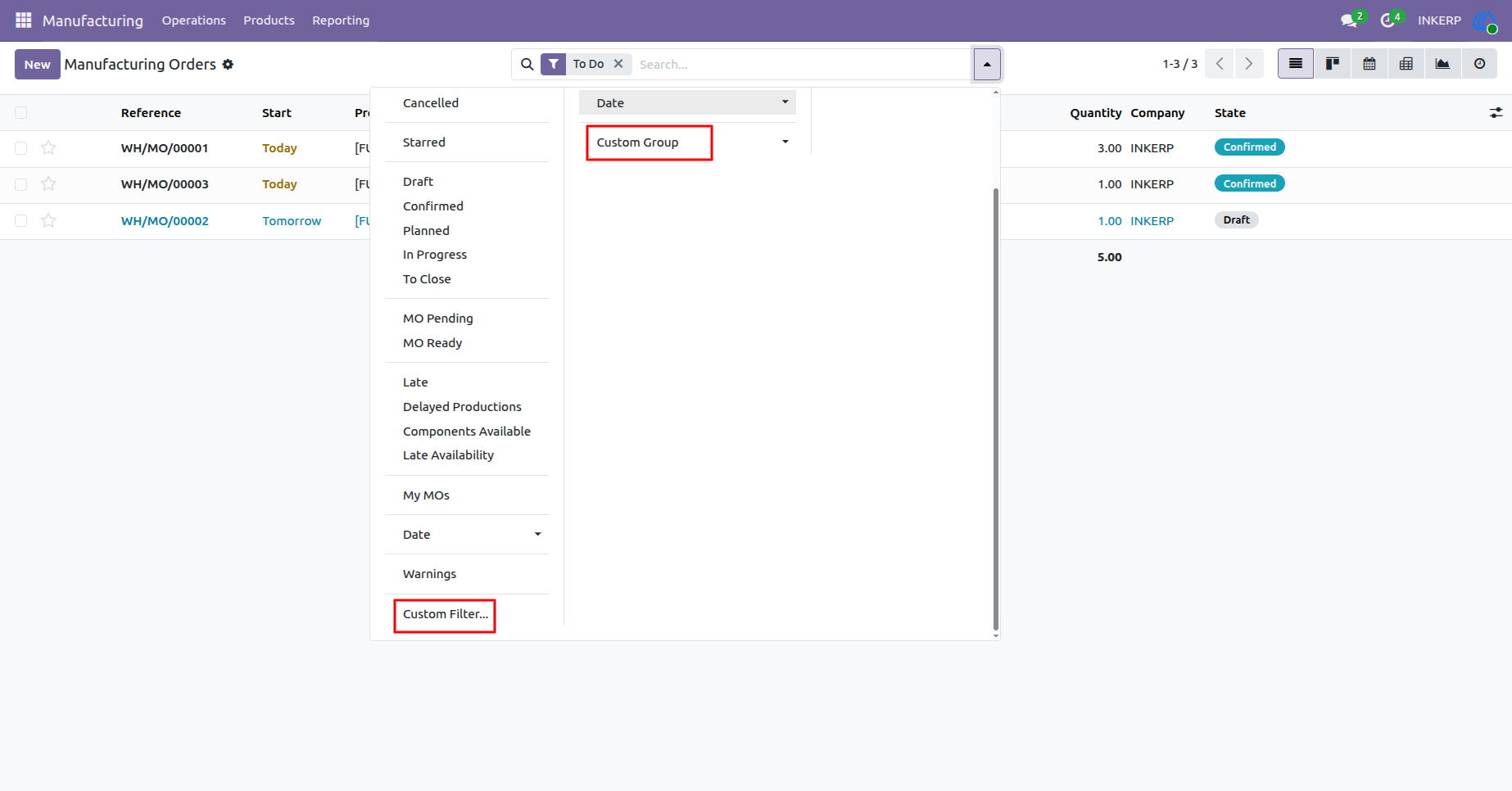
Task: Collapse the search options dropdown toggle
Action: (x=987, y=64)
